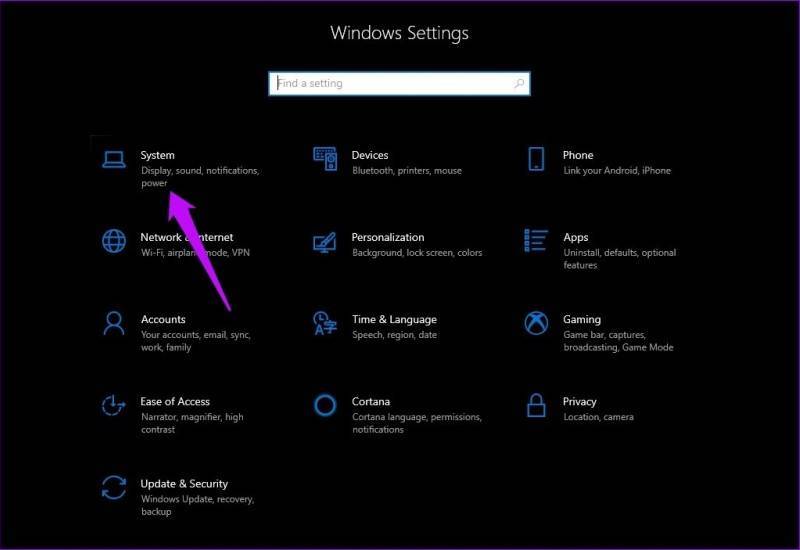Open the Time & Language icon

[325, 323]
